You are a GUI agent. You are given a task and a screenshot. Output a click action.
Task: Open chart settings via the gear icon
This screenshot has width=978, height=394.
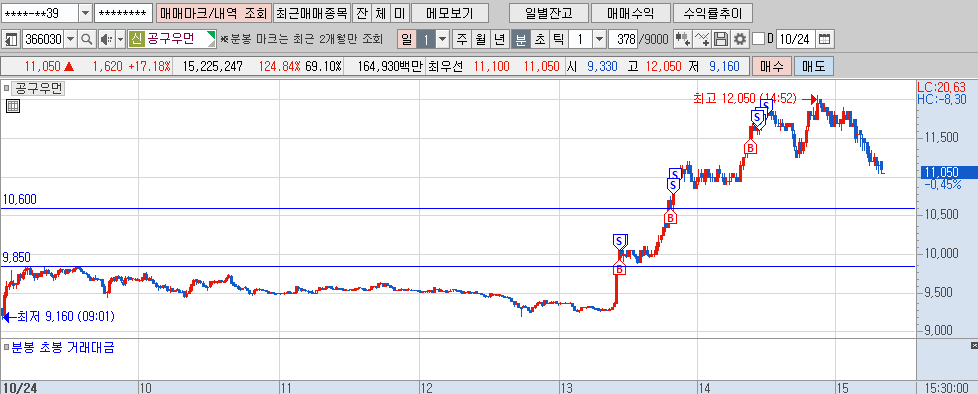point(740,39)
